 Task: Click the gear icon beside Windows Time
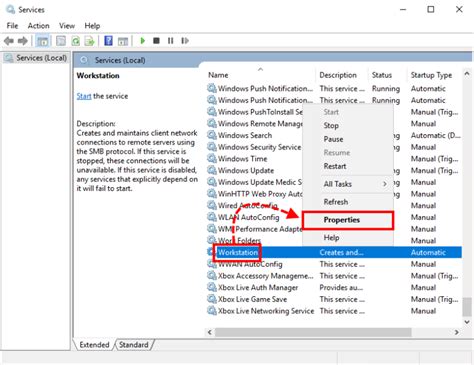point(212,158)
